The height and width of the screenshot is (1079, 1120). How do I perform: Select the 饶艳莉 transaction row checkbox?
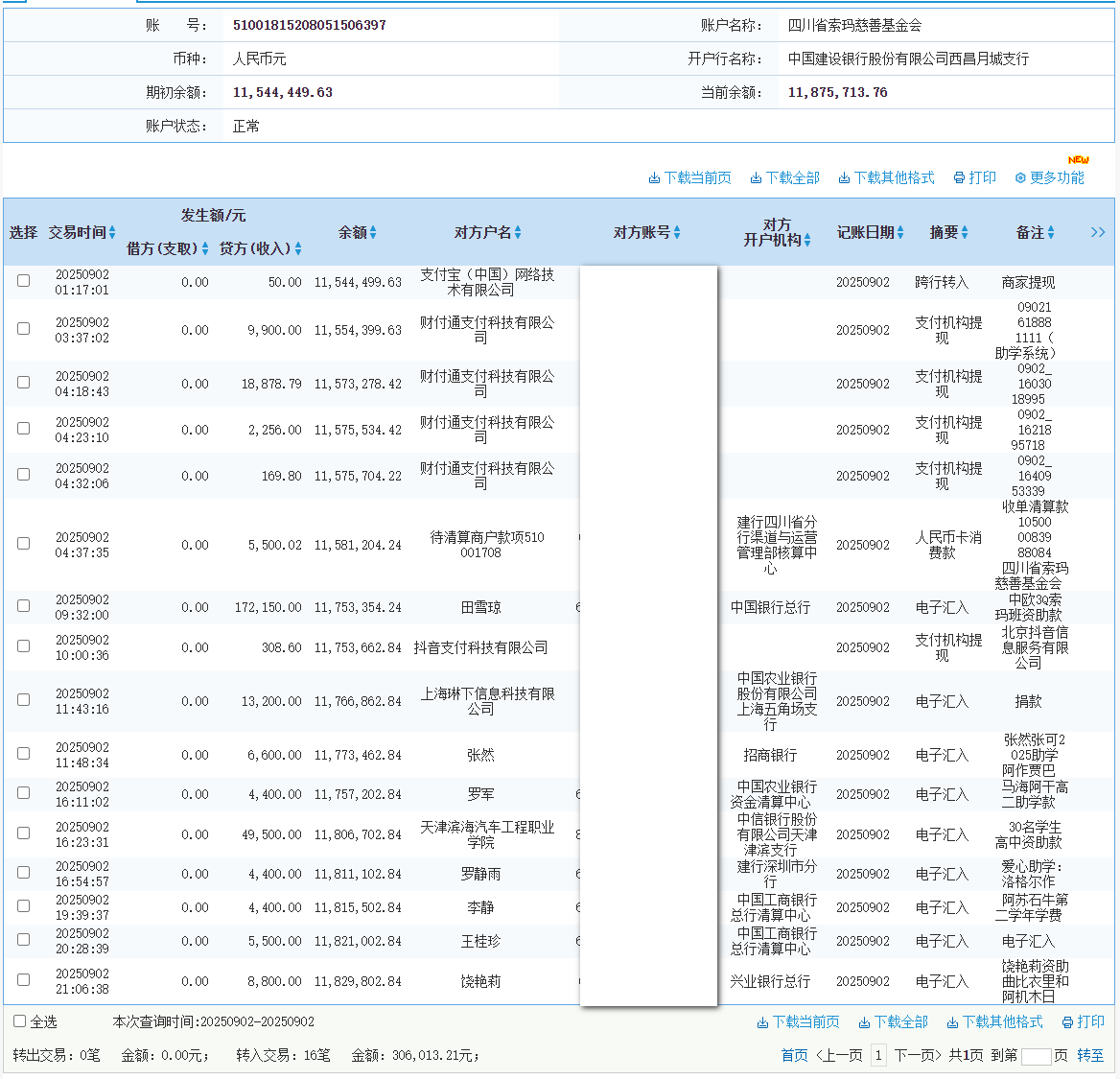(x=24, y=980)
